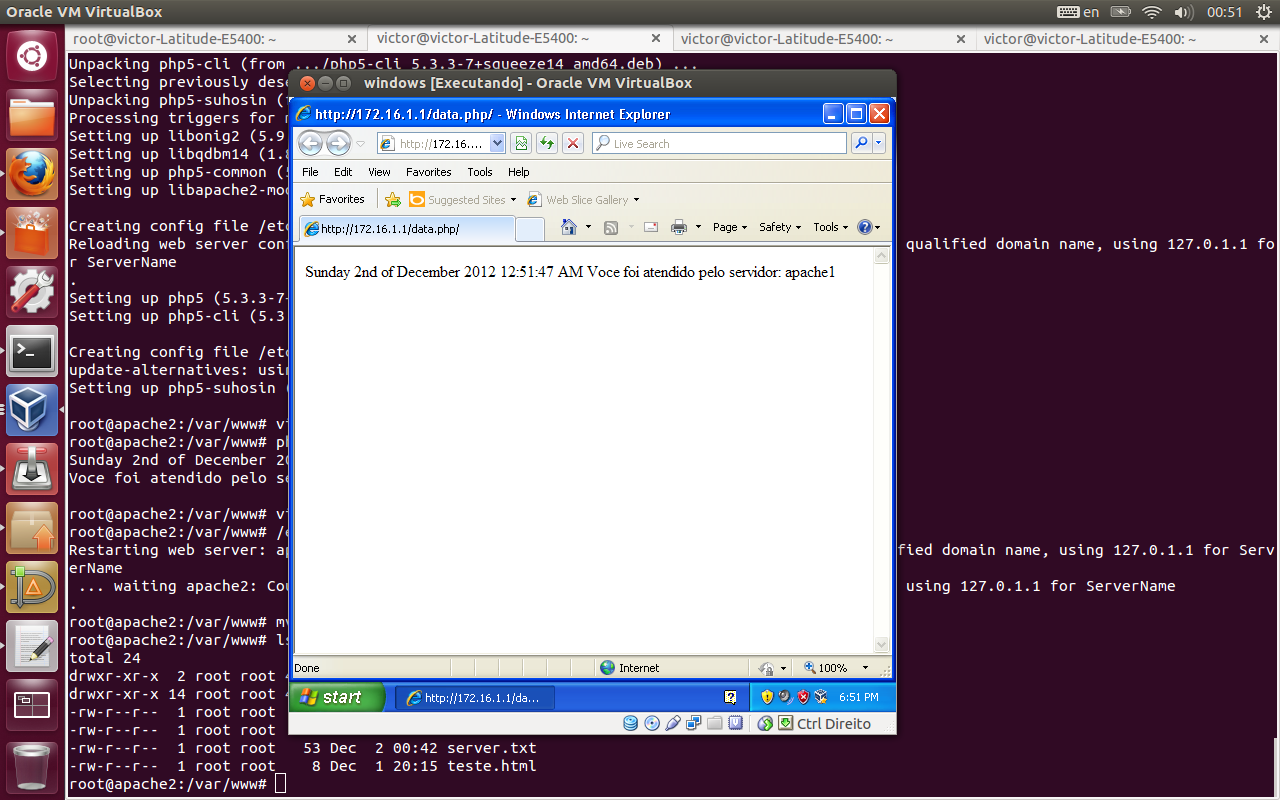Screen dimensions: 1280x800
Task: Open the IE Edit menu
Action: coord(343,172)
